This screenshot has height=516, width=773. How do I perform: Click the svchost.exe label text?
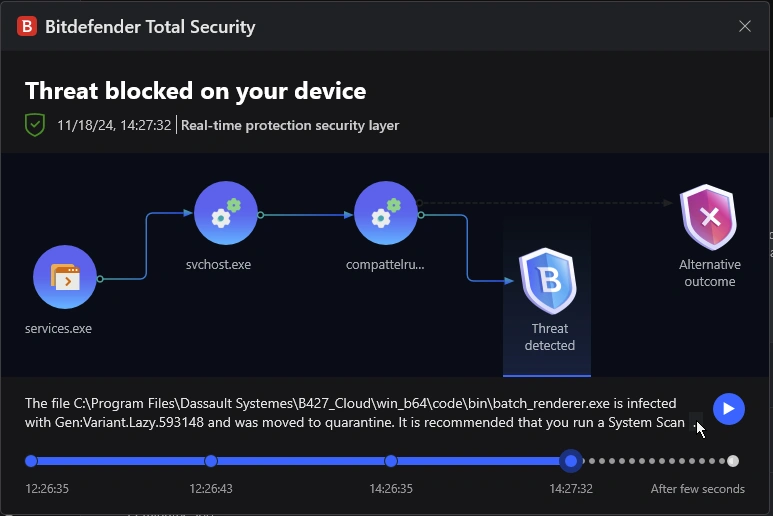click(x=218, y=265)
